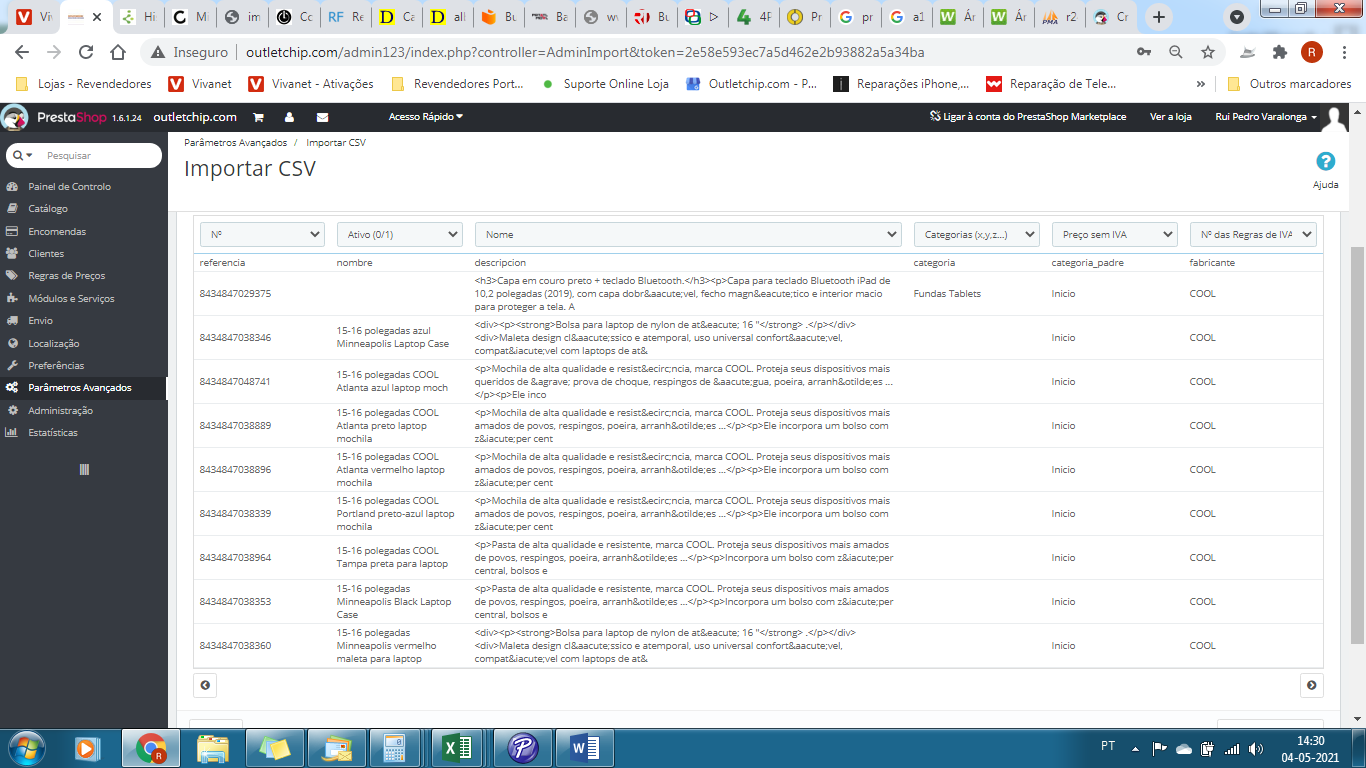Click Parâmetros Avançados breadcrumb link
1366x768 pixels.
click(235, 143)
